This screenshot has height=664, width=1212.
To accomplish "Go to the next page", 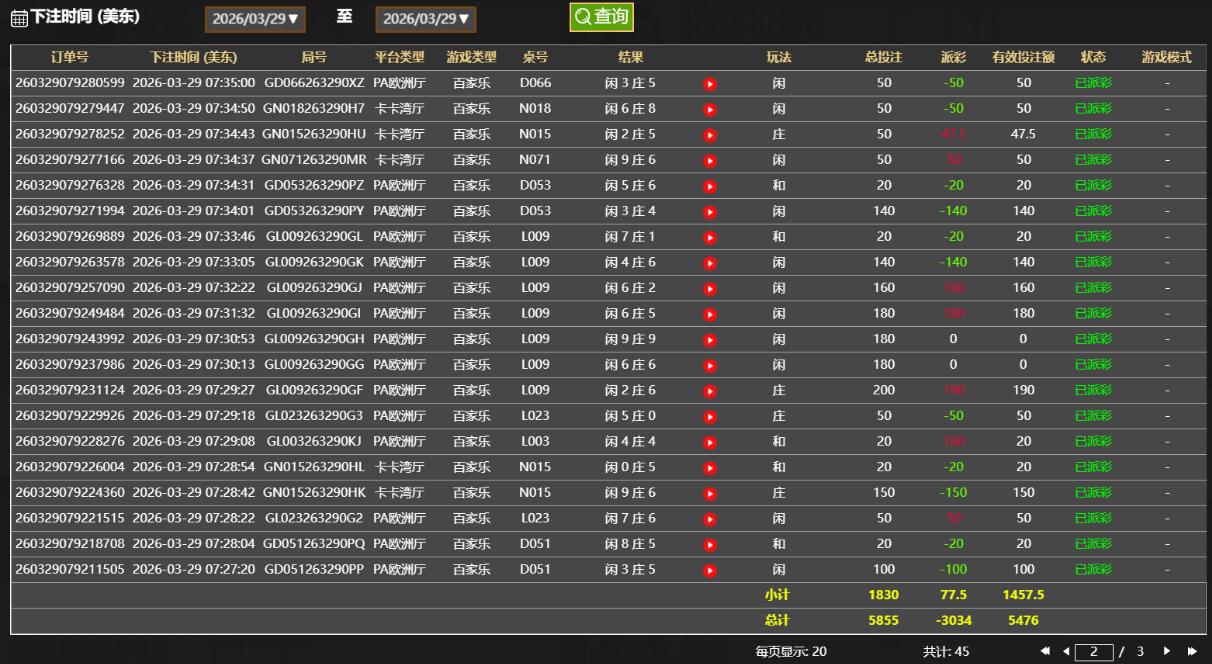I will click(1166, 651).
